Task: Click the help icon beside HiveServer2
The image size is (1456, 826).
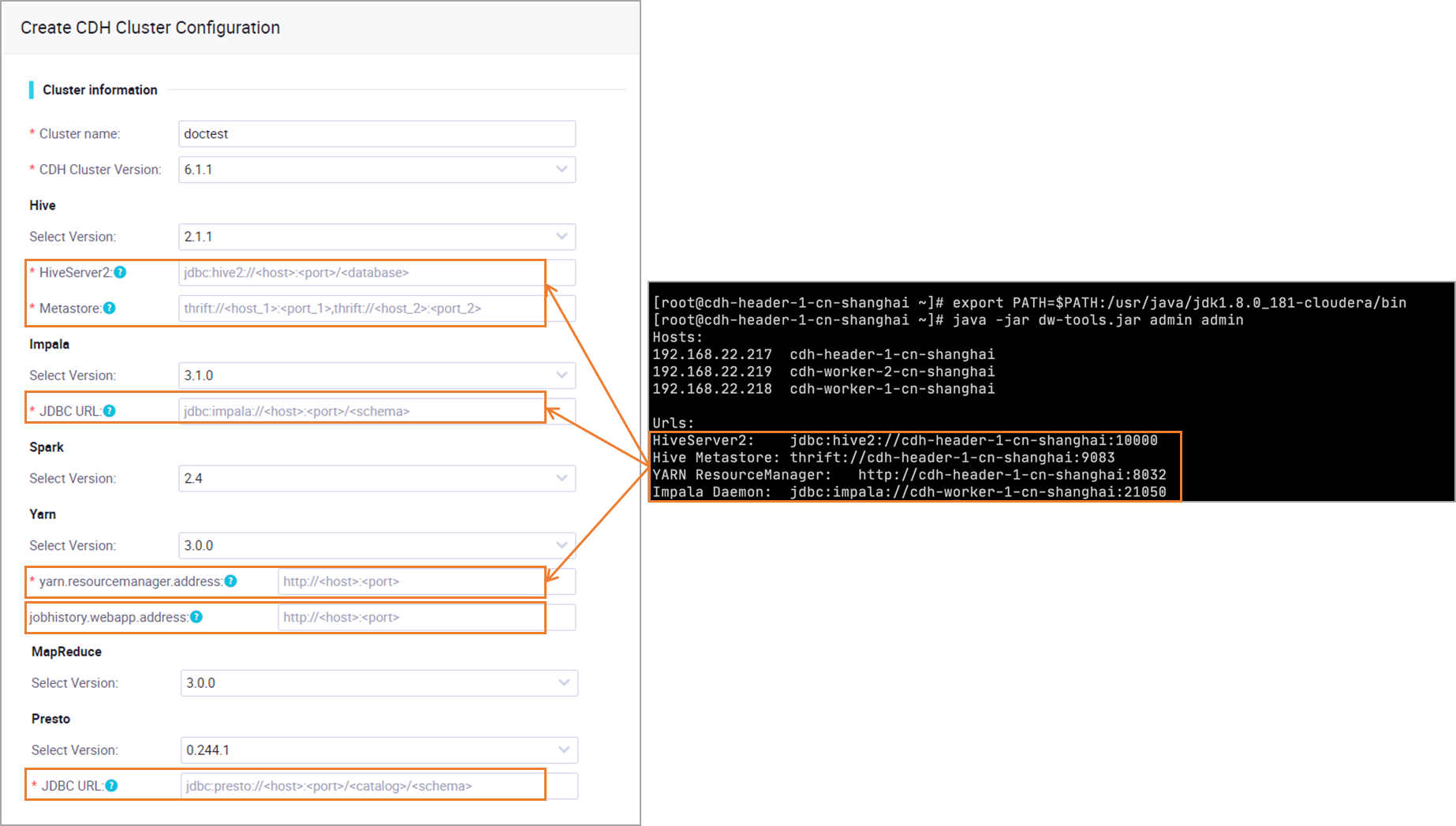Action: [120, 272]
